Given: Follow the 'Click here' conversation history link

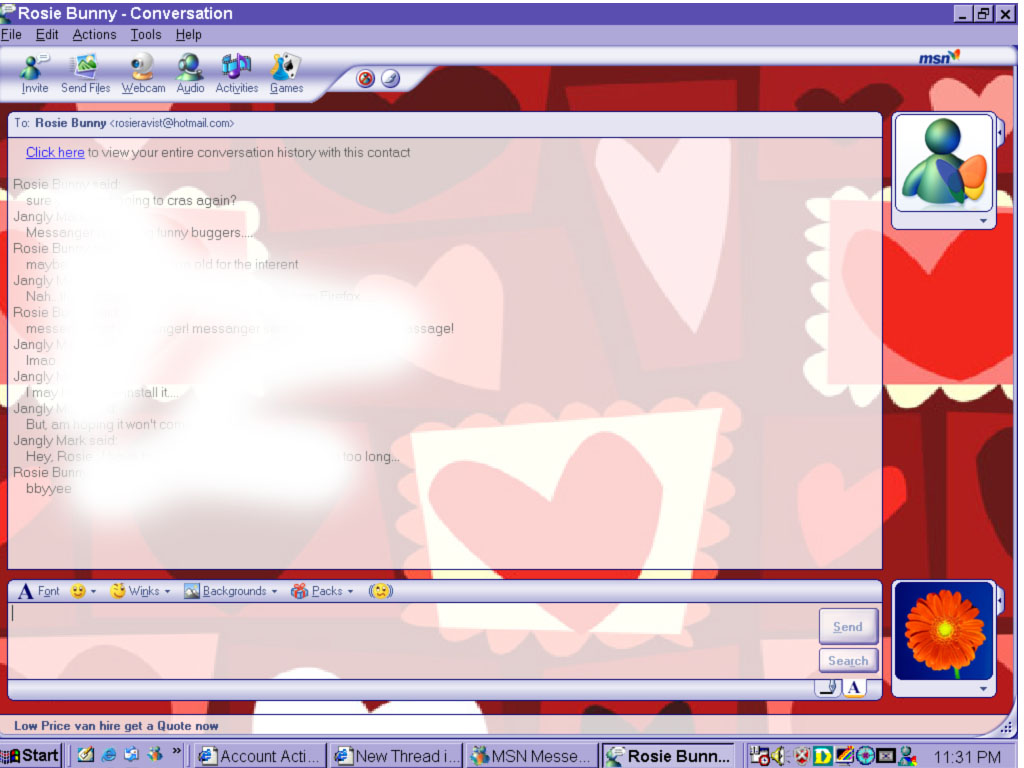Looking at the screenshot, I should (55, 153).
